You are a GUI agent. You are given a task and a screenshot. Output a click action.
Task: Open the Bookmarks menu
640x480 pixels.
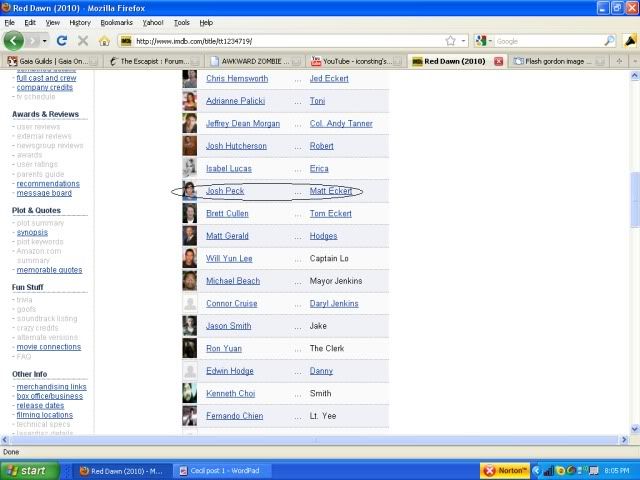tap(116, 22)
